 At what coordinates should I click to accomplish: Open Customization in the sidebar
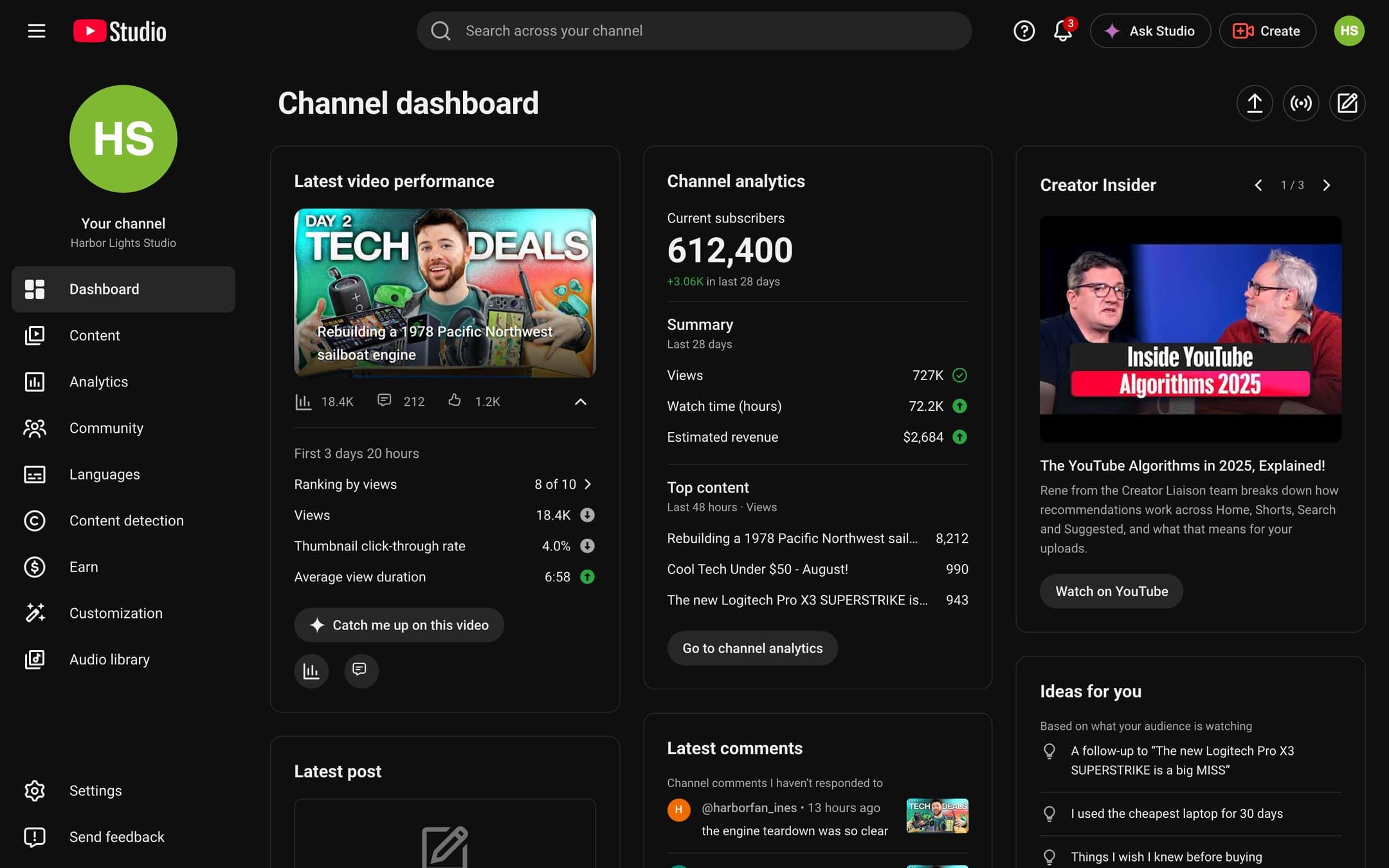[123, 613]
